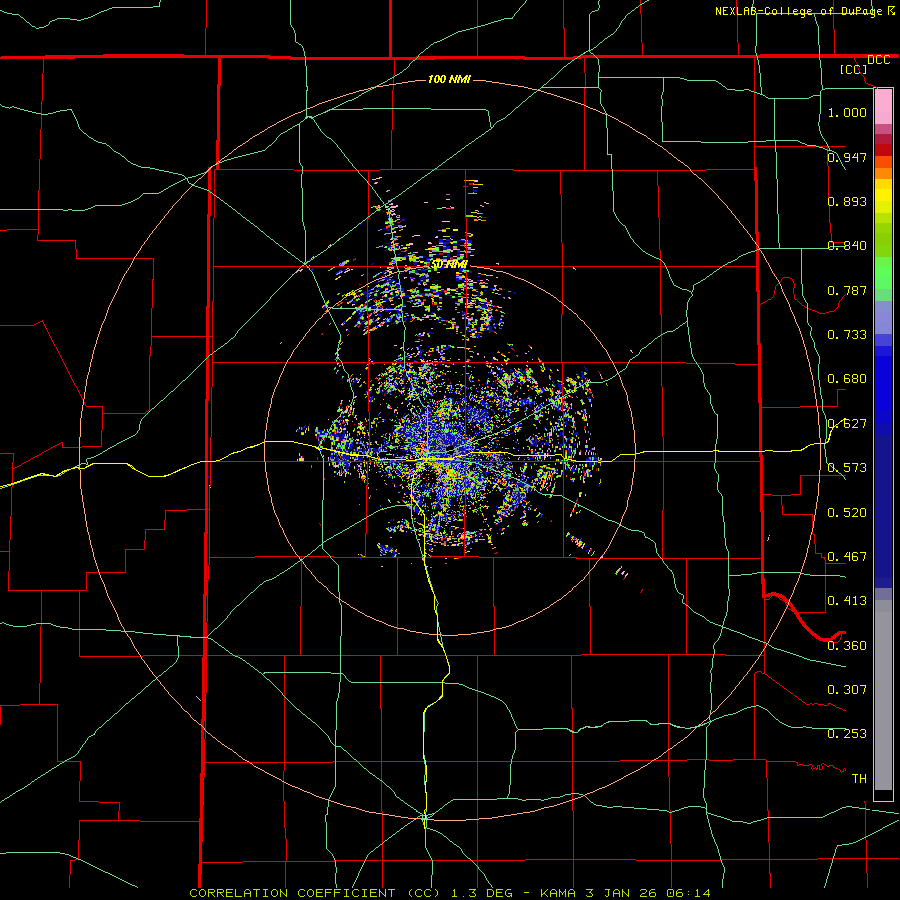This screenshot has height=900, width=900.
Task: Click the lavender segment of the color scale
Action: 883,318
